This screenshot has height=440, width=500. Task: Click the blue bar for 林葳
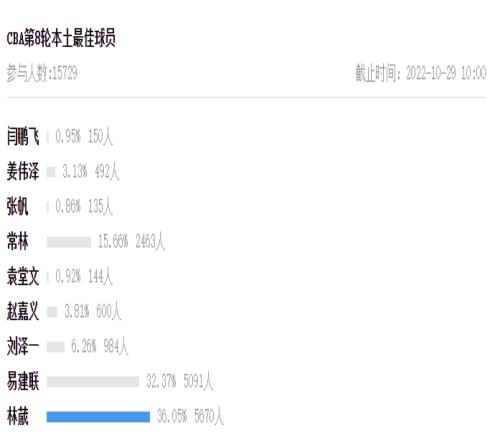[x=98, y=417]
